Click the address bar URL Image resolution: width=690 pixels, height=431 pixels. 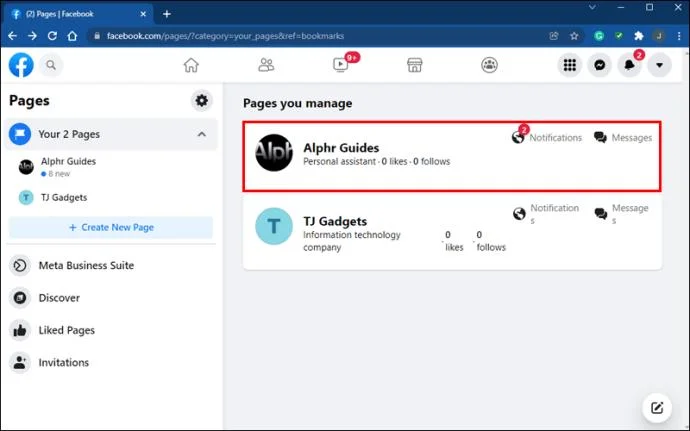[225, 36]
